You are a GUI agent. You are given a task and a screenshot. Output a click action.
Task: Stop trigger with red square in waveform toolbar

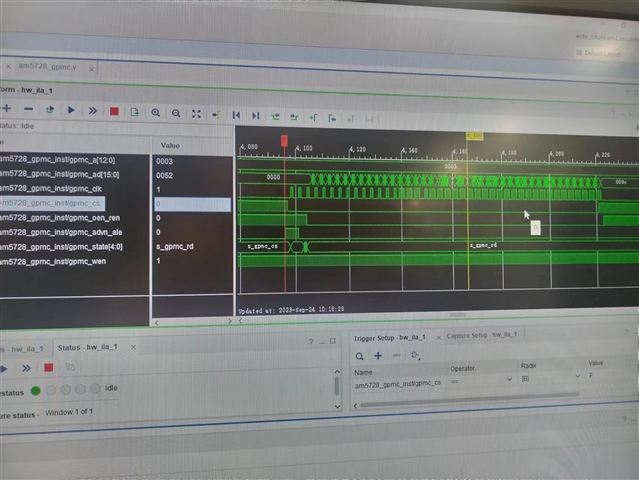coord(114,111)
